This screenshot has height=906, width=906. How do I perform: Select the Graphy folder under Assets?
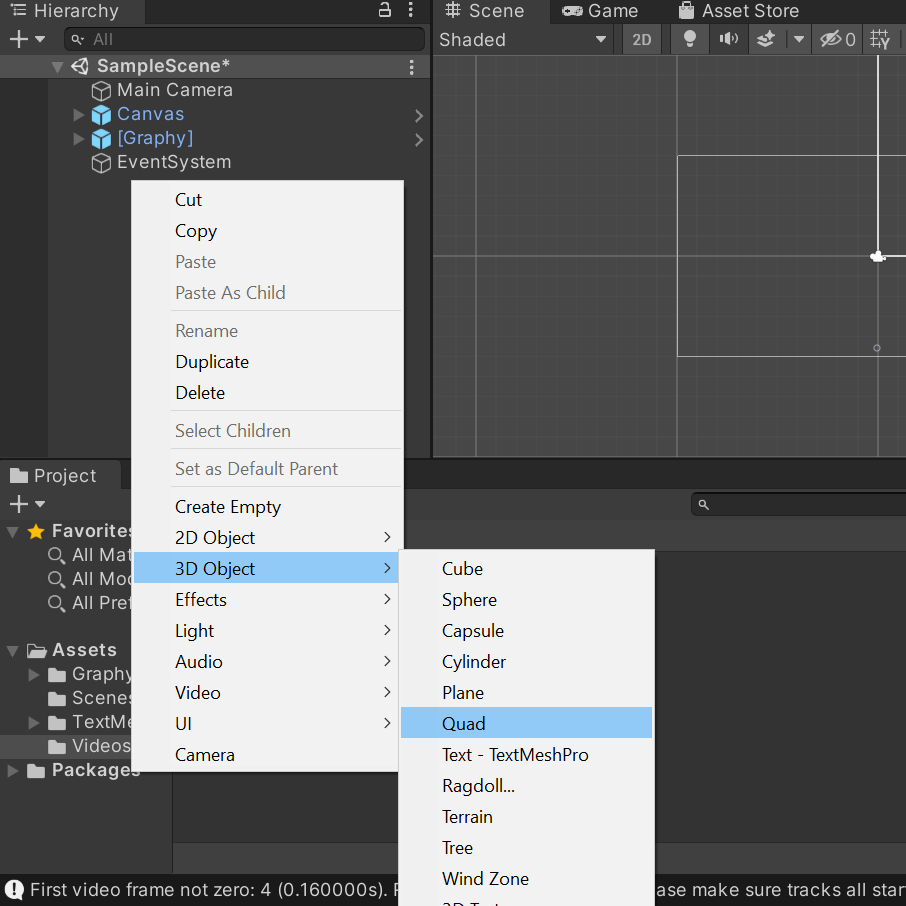[x=101, y=674]
